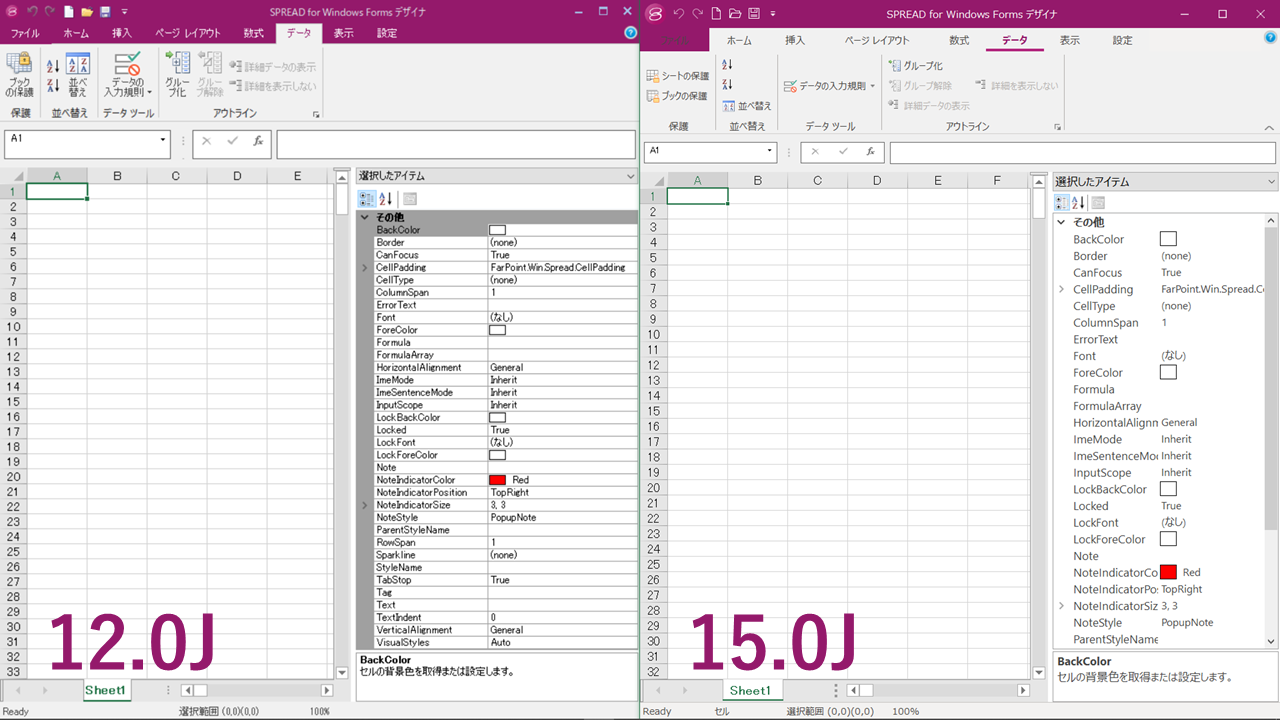Toggle categorized view in left window property grid
1280x720 pixels.
coord(366,199)
